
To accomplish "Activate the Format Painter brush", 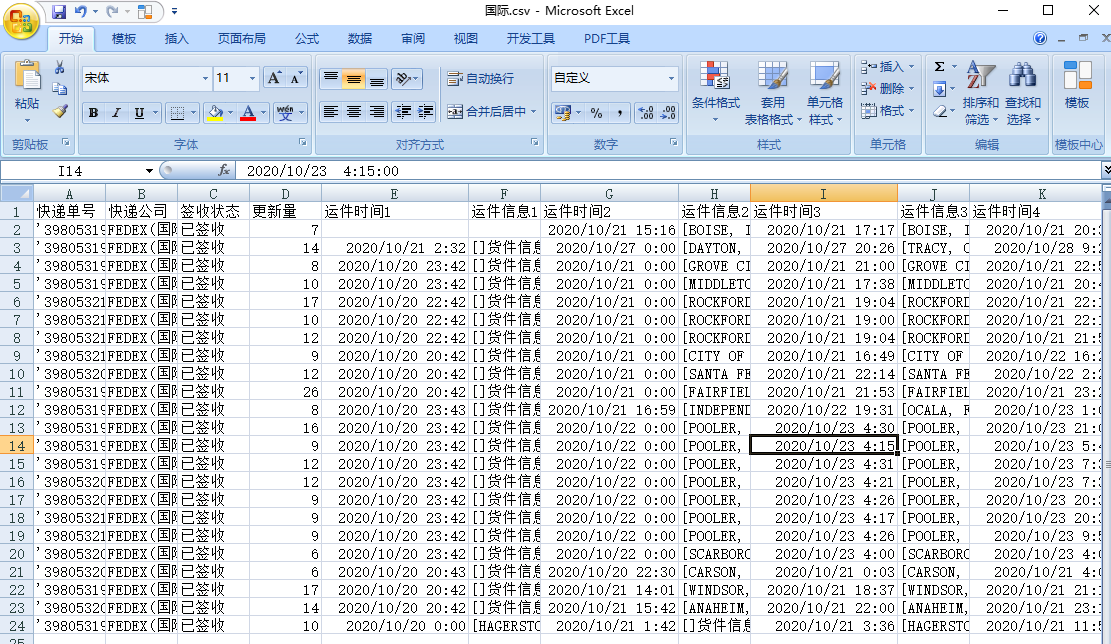I will click(x=60, y=111).
